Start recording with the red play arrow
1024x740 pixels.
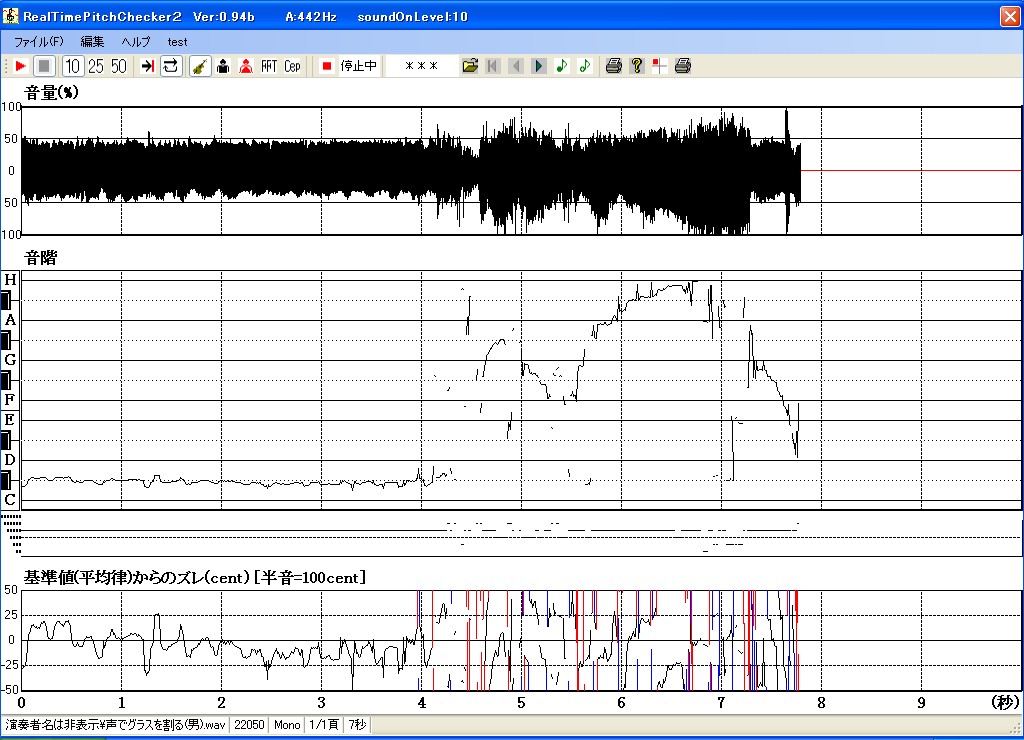[x=20, y=66]
